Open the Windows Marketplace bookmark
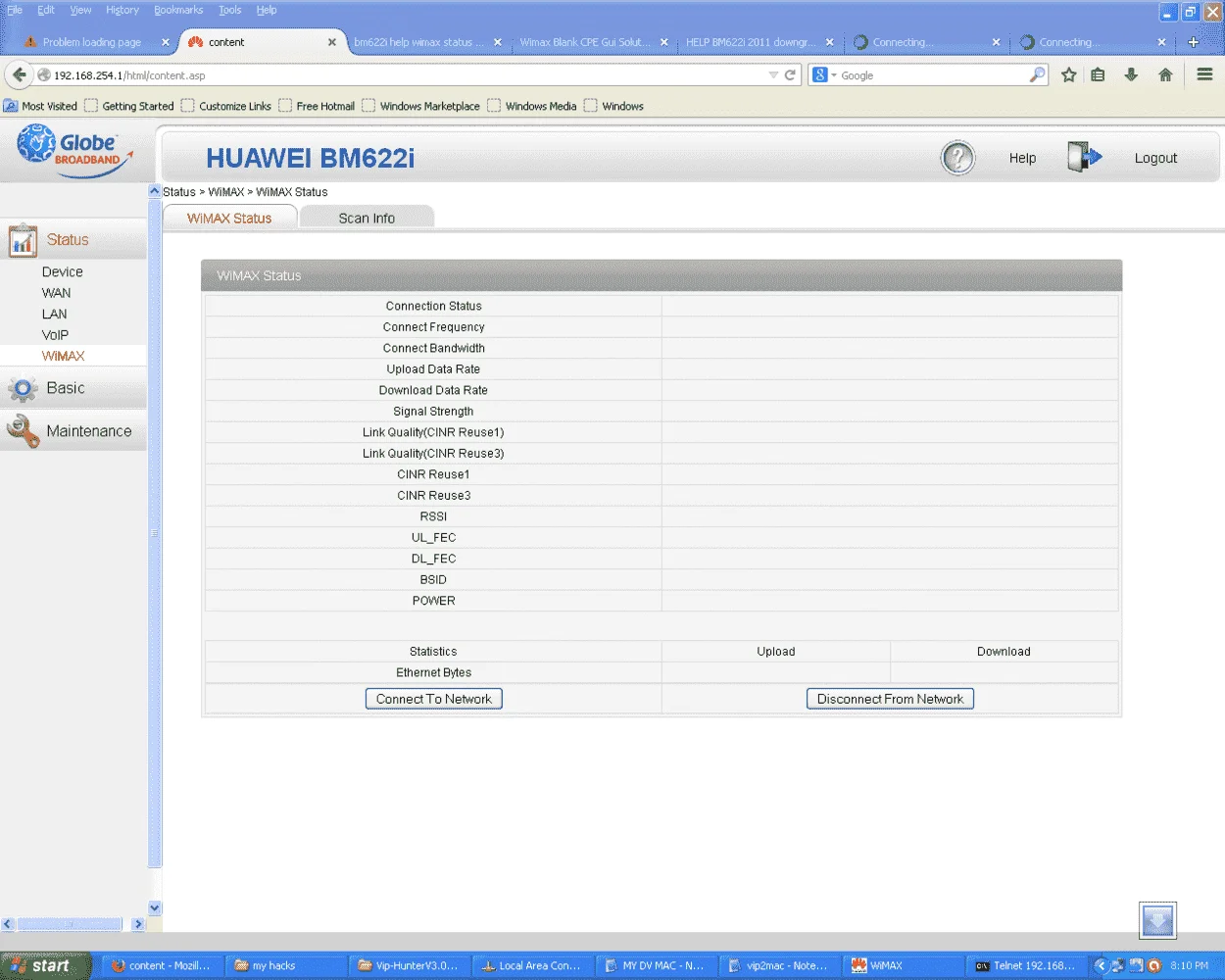Screen dimensions: 1225x980 pos(421,106)
